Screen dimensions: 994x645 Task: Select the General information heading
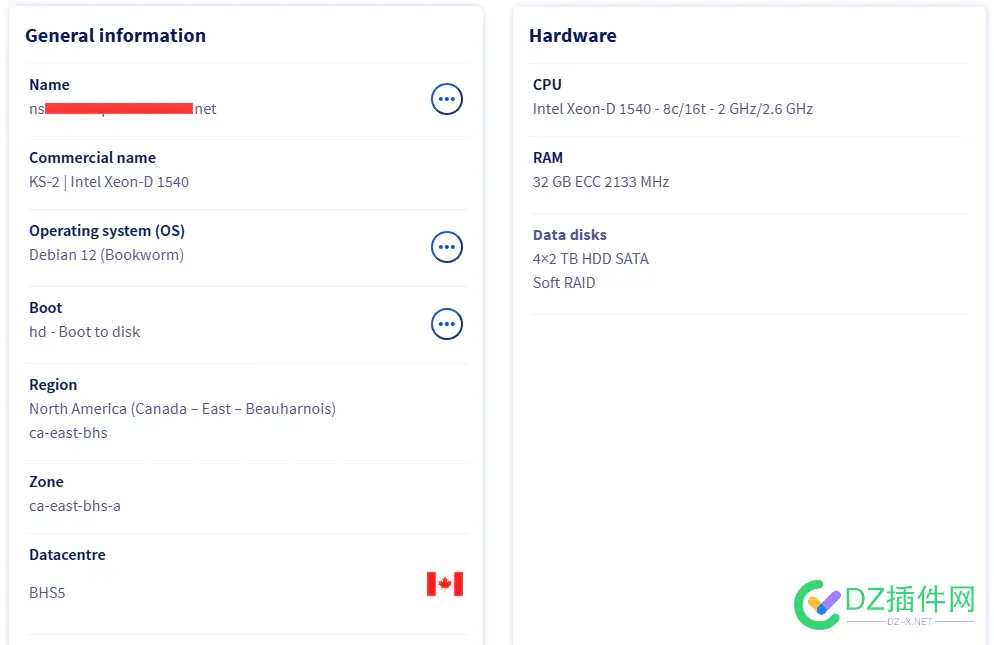115,36
